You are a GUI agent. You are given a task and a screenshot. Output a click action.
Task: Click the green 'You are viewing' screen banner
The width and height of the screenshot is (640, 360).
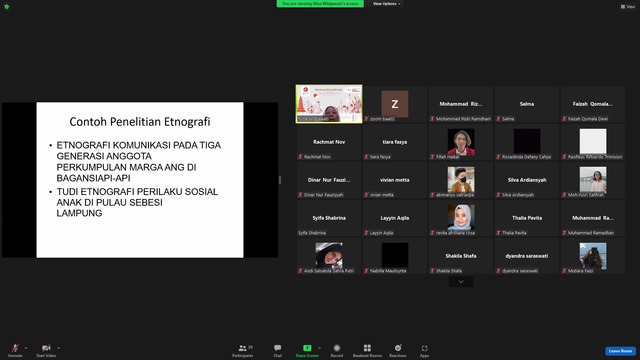click(320, 4)
